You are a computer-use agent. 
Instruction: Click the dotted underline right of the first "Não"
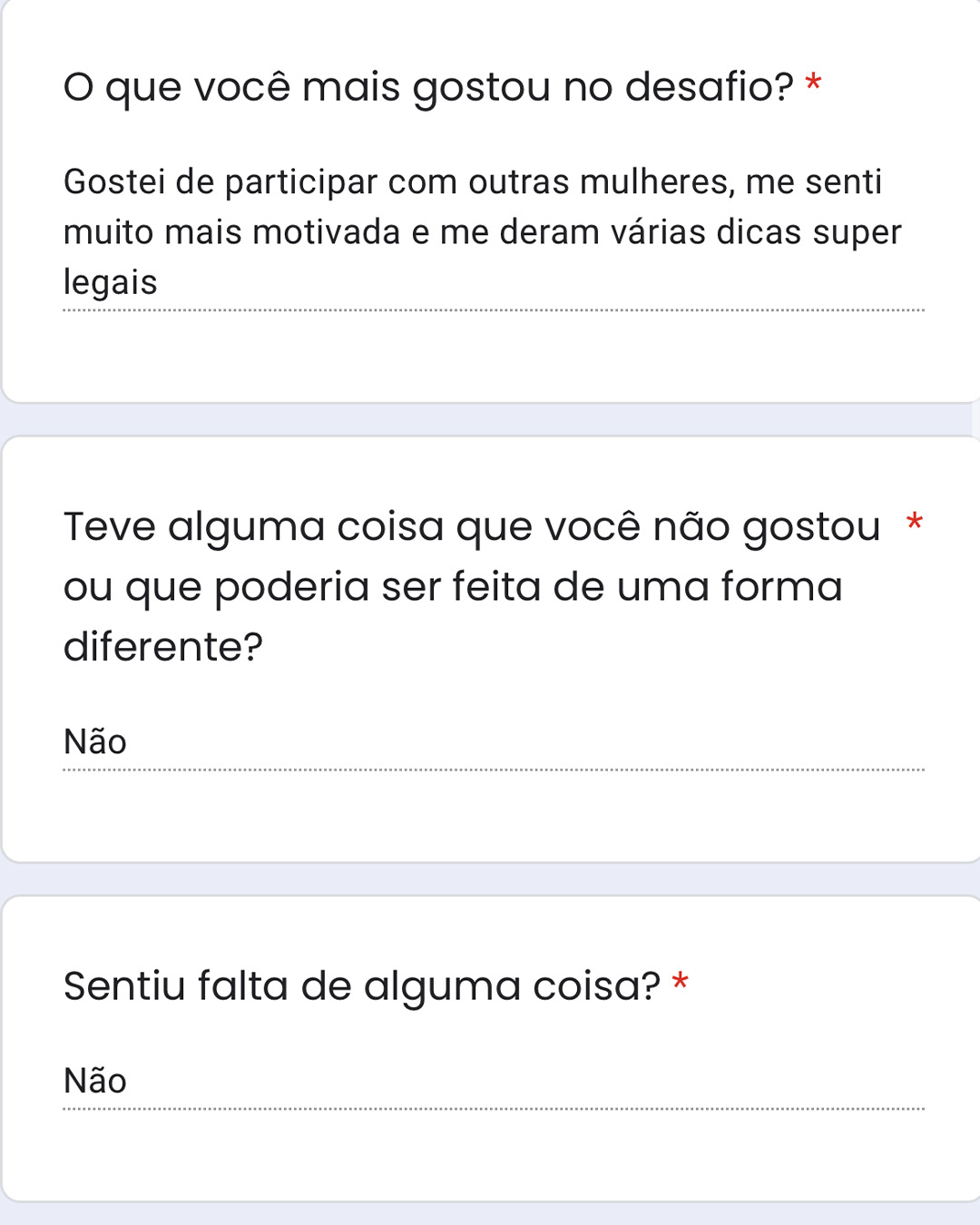point(526,769)
